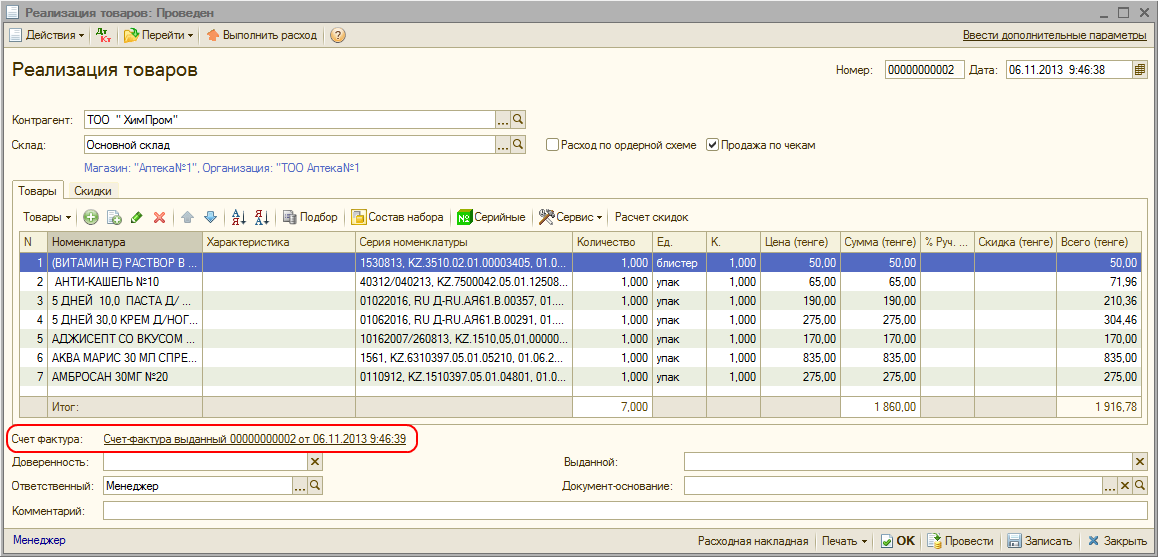Delete row with red X icon
The height and width of the screenshot is (557, 1158).
coord(158,217)
